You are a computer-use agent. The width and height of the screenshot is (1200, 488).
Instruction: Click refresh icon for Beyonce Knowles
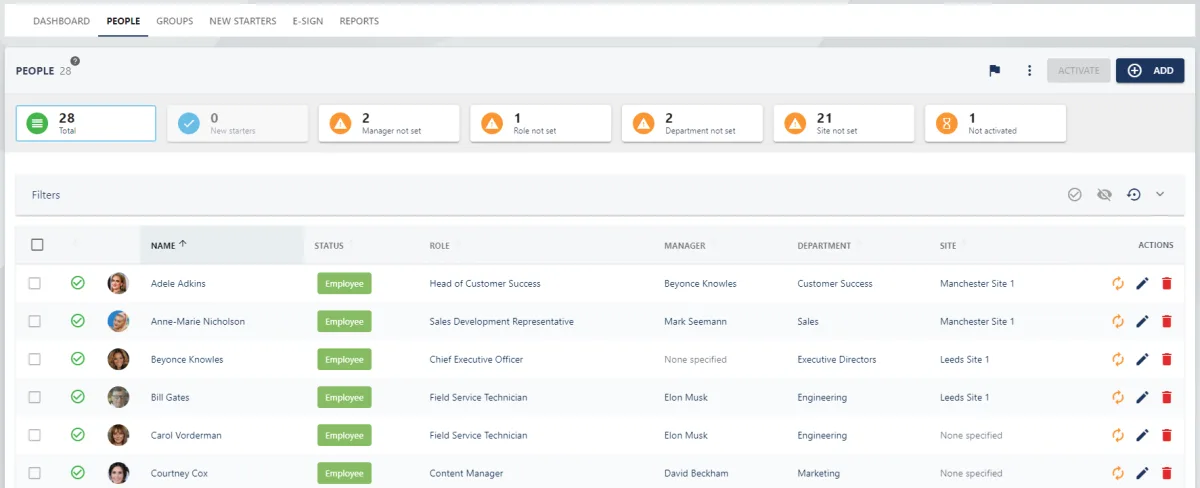pos(1118,360)
